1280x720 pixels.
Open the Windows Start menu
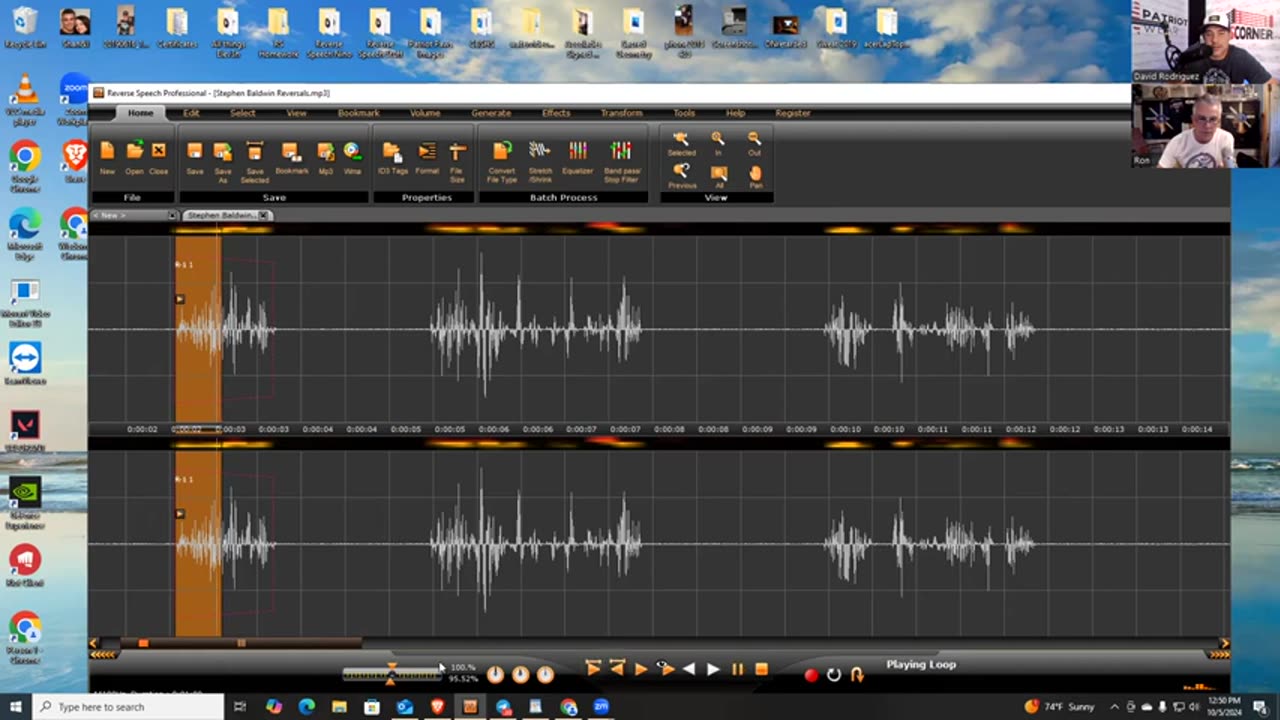pyautogui.click(x=16, y=707)
